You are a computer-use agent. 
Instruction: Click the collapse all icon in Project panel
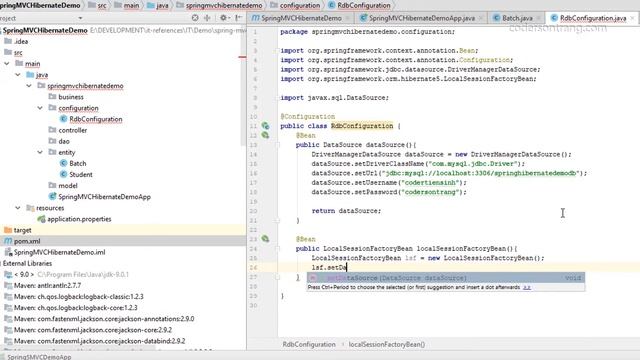(207, 18)
